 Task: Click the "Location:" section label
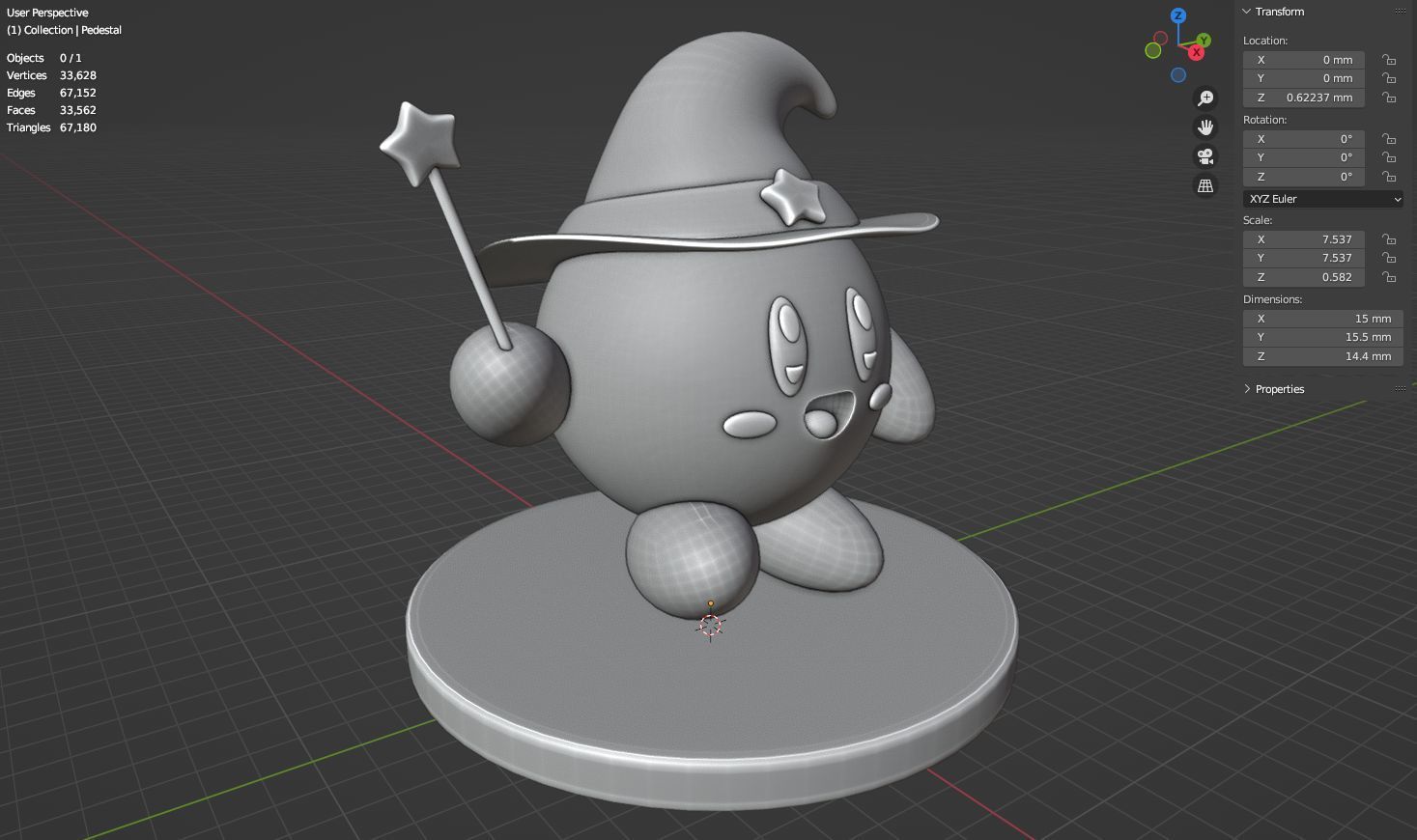coord(1265,41)
